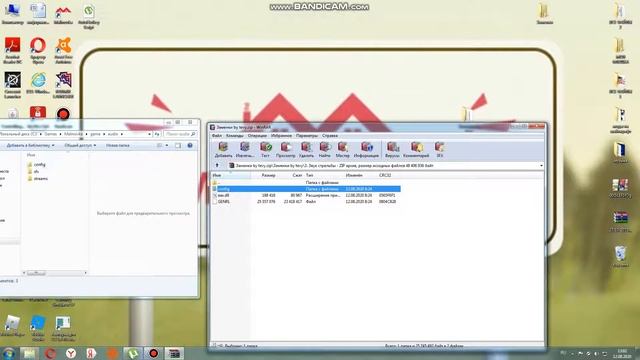This screenshot has height=360, width=640.
Task: Open the Internet Explorer desktop icon
Action: (x=38, y=84)
